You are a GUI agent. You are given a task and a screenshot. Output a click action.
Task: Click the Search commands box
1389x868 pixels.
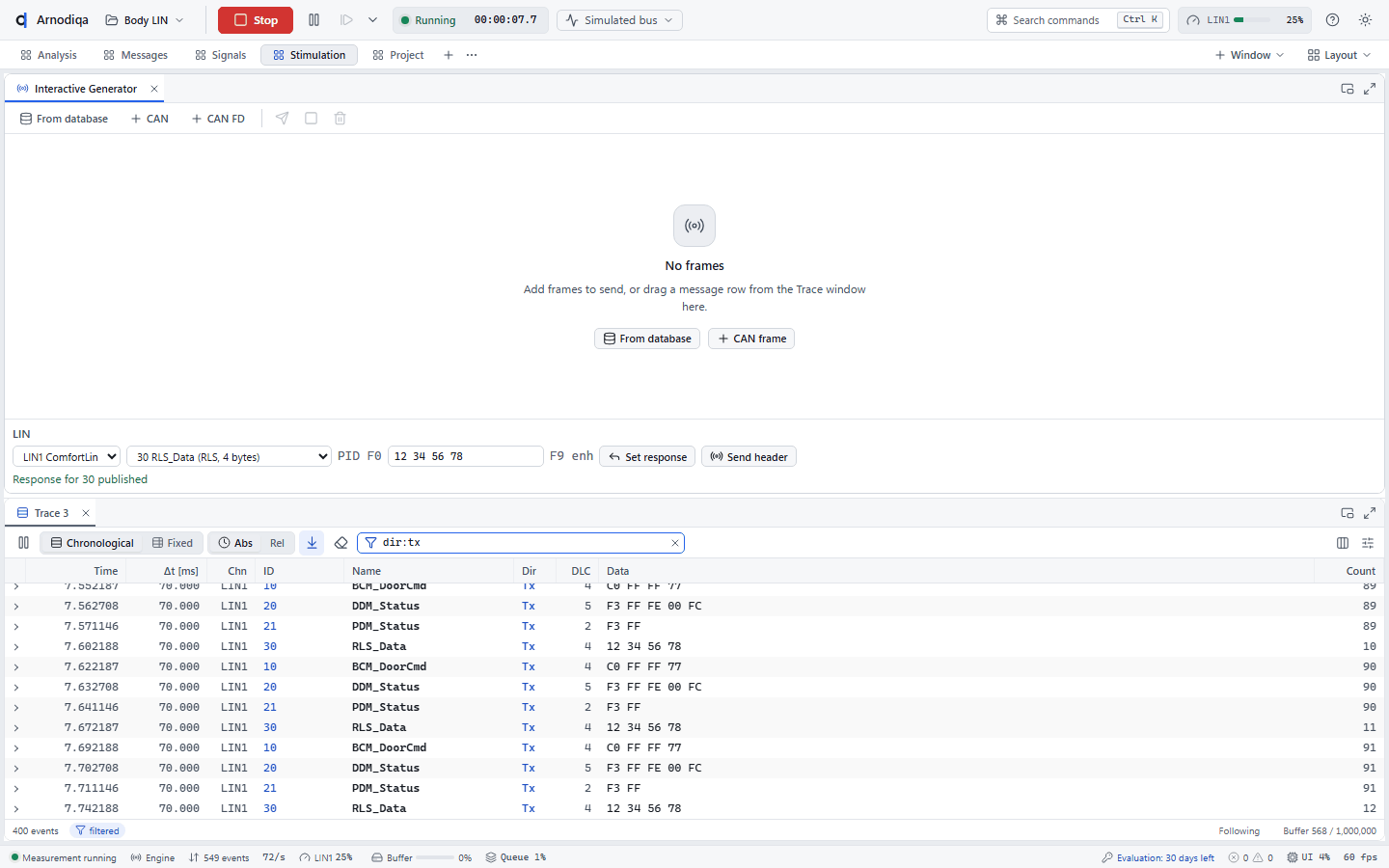pyautogui.click(x=1078, y=20)
